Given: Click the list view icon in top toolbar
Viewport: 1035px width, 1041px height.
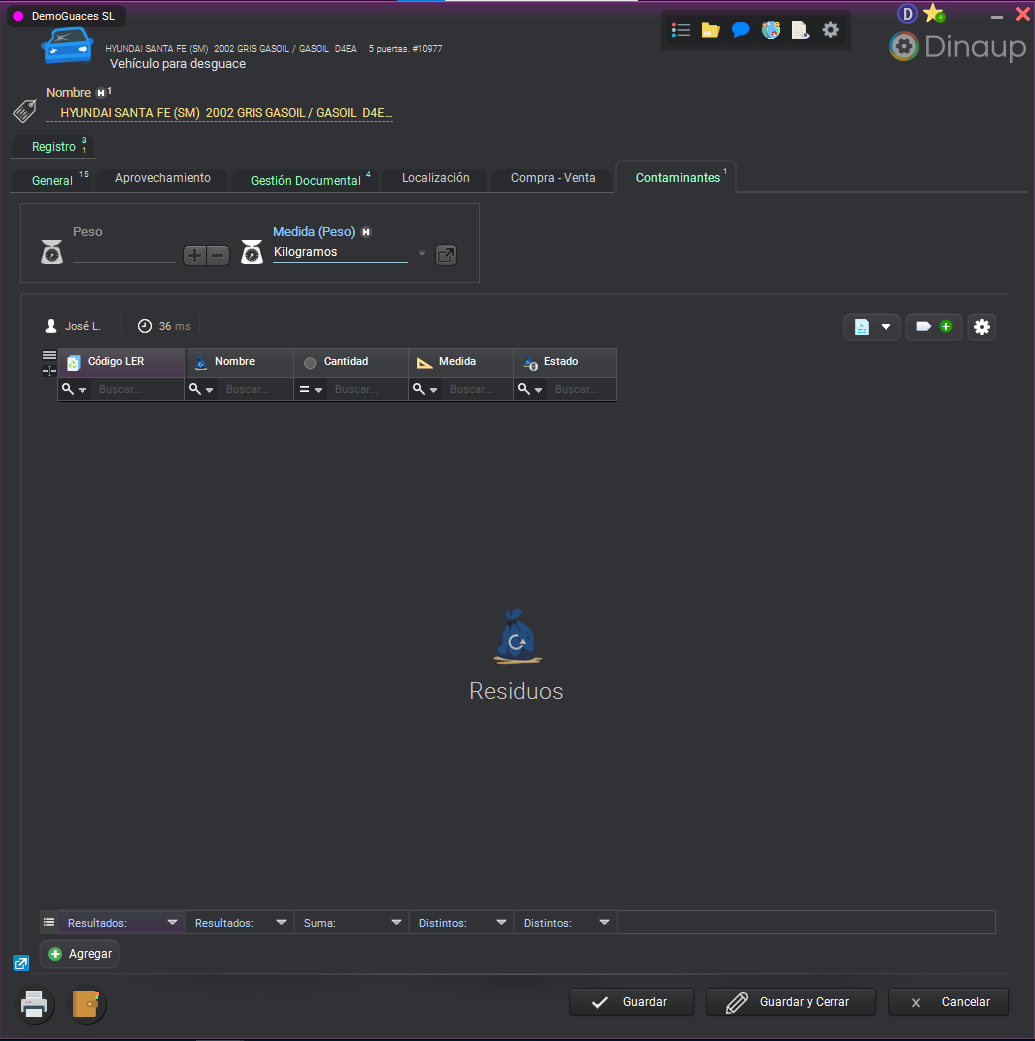Looking at the screenshot, I should (681, 30).
